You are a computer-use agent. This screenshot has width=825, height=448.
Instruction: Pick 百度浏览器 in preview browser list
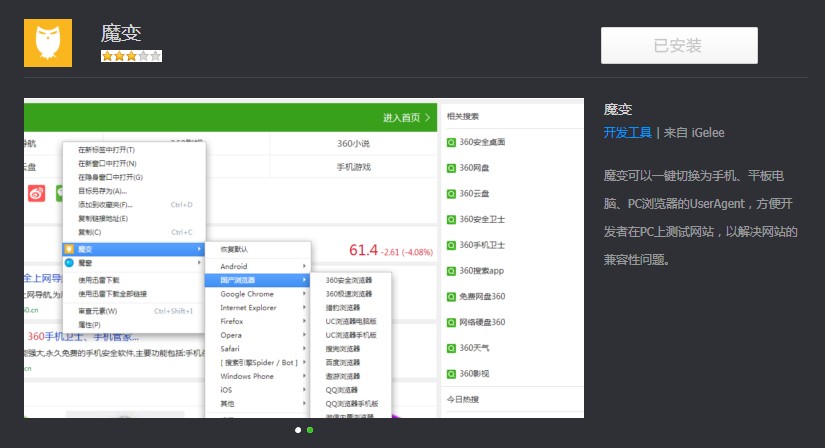(343, 362)
